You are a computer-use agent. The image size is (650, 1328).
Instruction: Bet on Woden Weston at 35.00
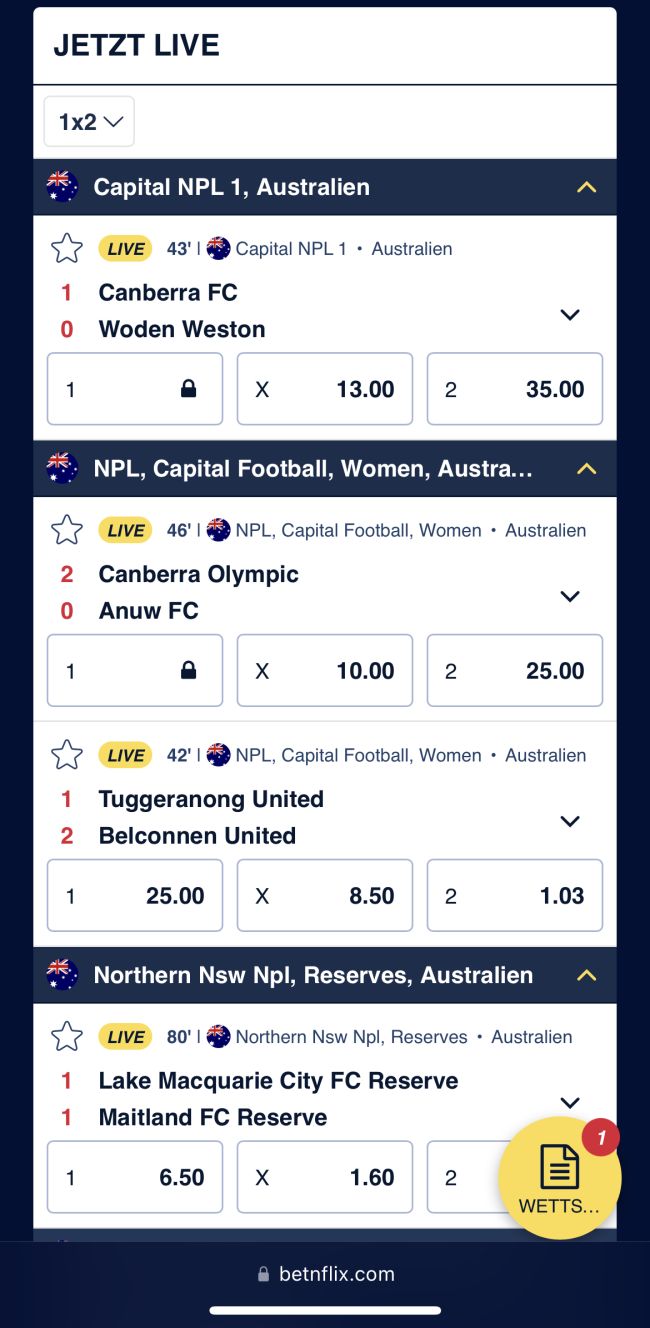coord(515,389)
